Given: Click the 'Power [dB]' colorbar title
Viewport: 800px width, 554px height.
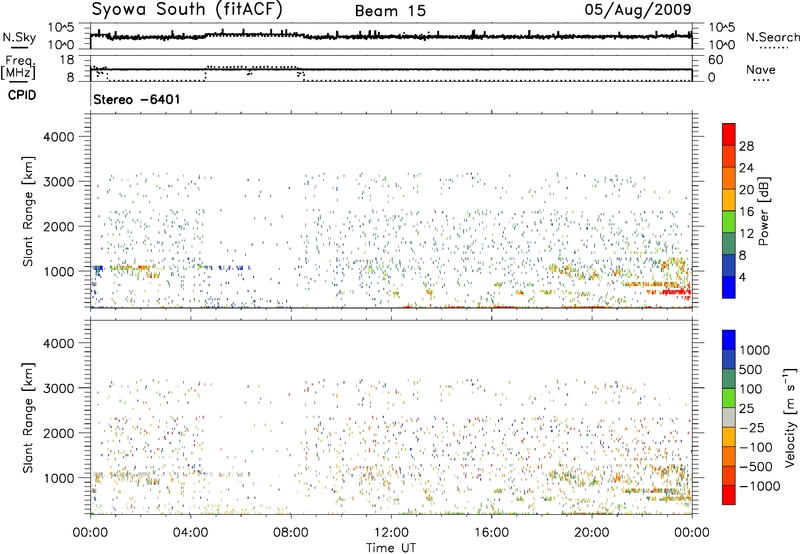Looking at the screenshot, I should pos(763,211).
